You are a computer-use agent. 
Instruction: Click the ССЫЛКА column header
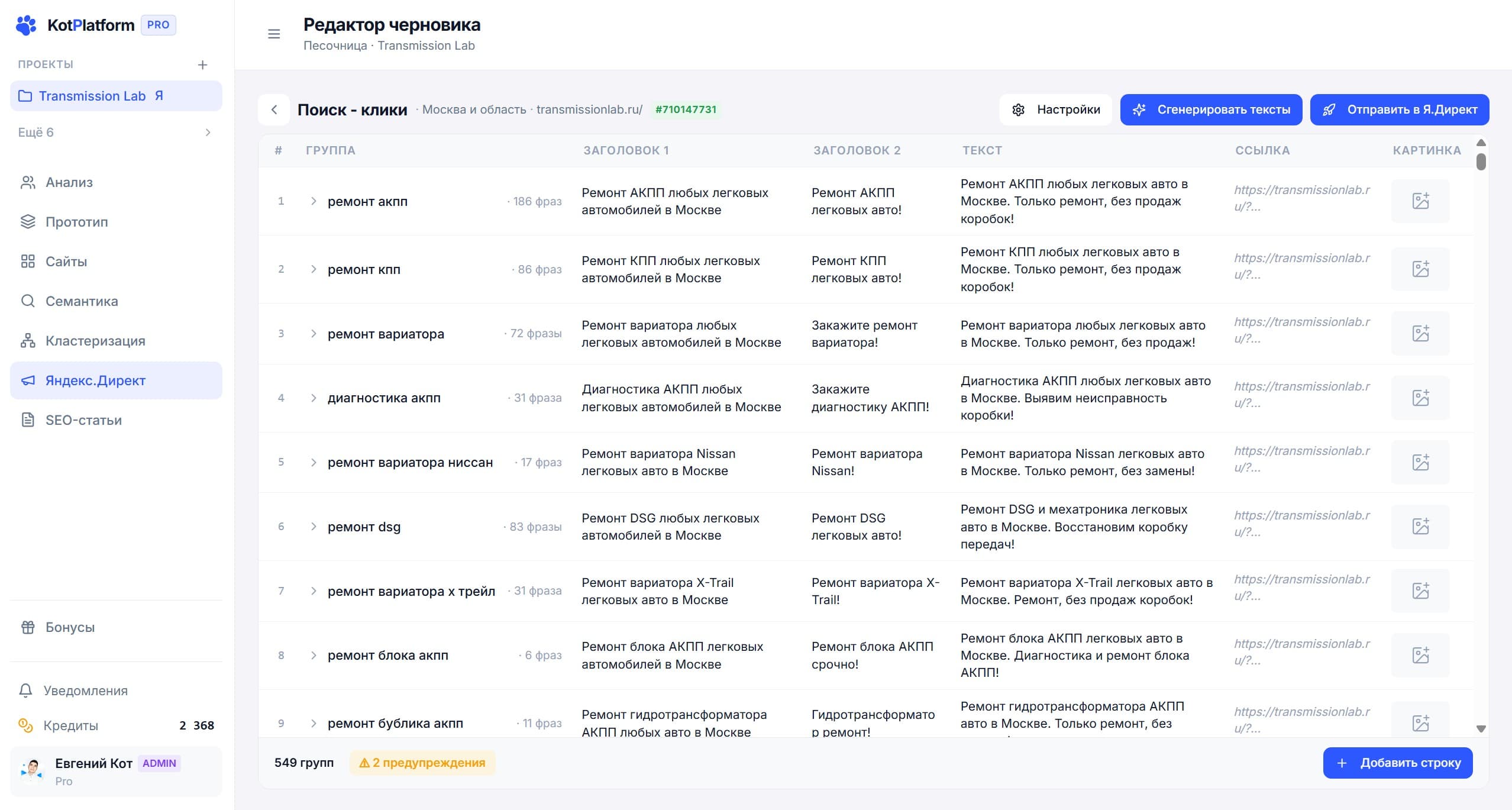(1262, 150)
